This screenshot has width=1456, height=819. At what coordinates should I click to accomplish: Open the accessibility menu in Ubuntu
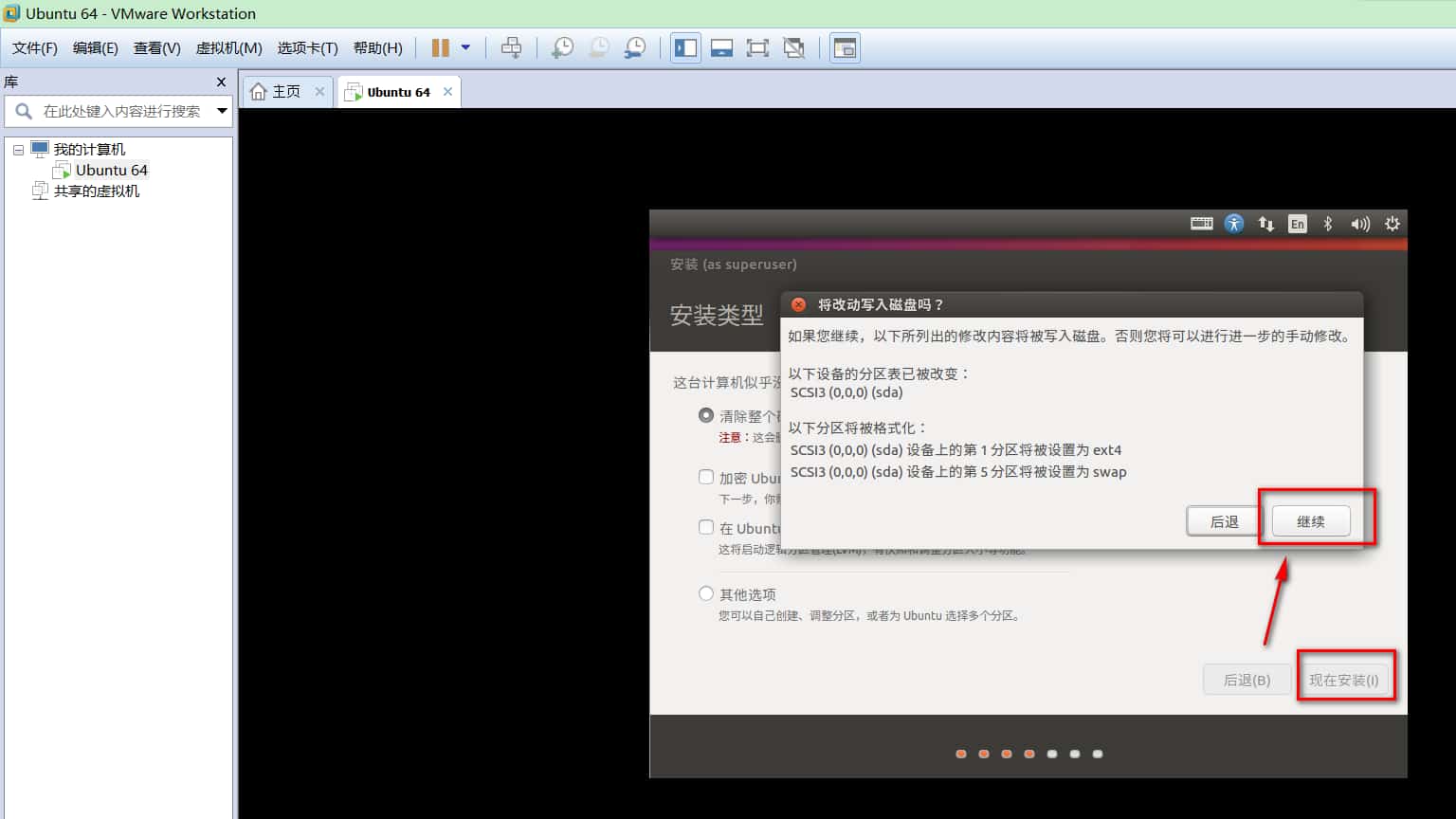pyautogui.click(x=1233, y=224)
